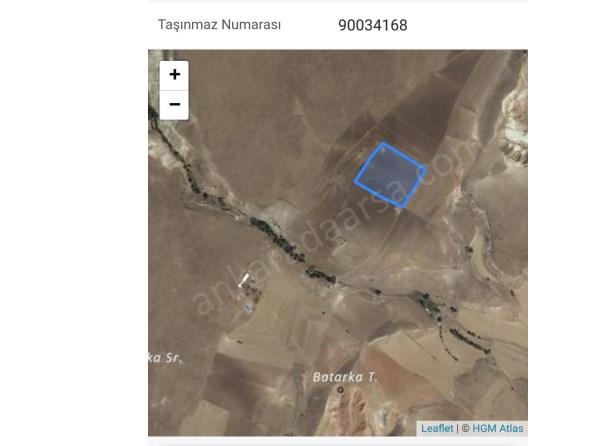The image size is (594, 446).
Task: Click the copyright symbol in map attribution
Action: point(466,429)
